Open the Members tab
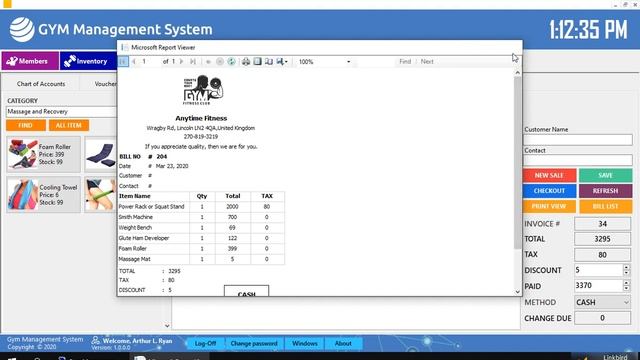 click(x=30, y=61)
